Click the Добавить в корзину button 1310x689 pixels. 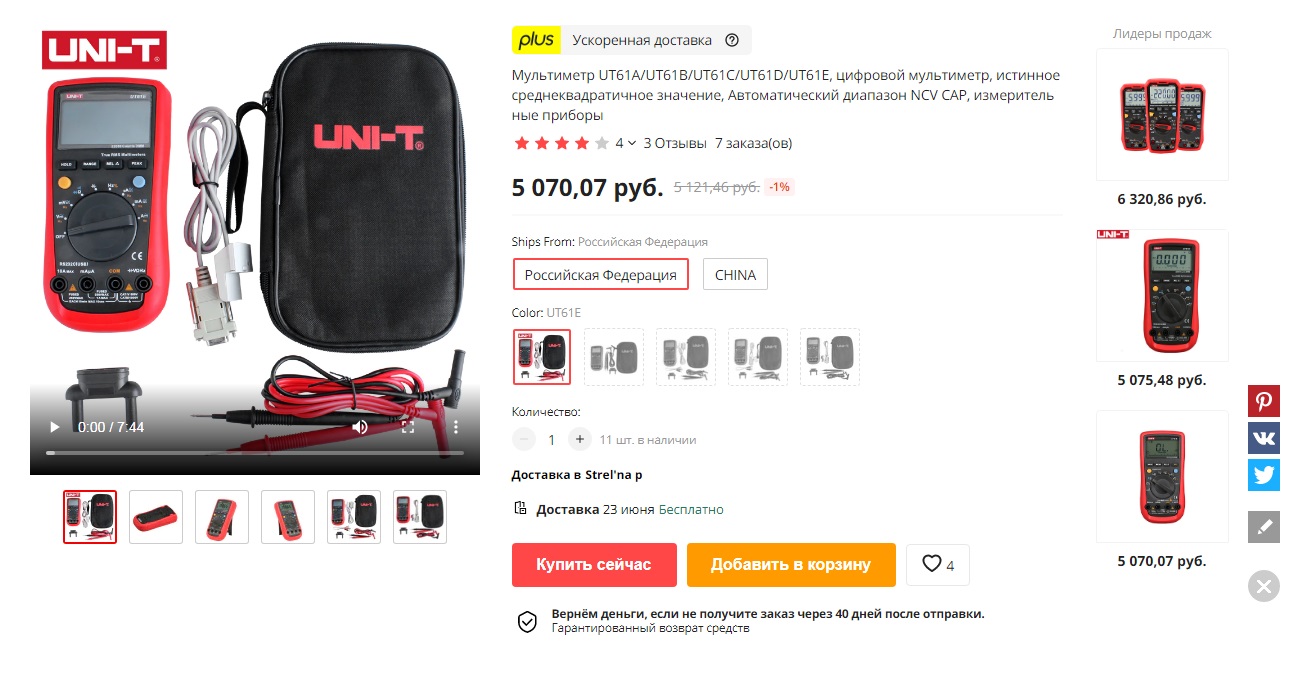click(x=791, y=565)
